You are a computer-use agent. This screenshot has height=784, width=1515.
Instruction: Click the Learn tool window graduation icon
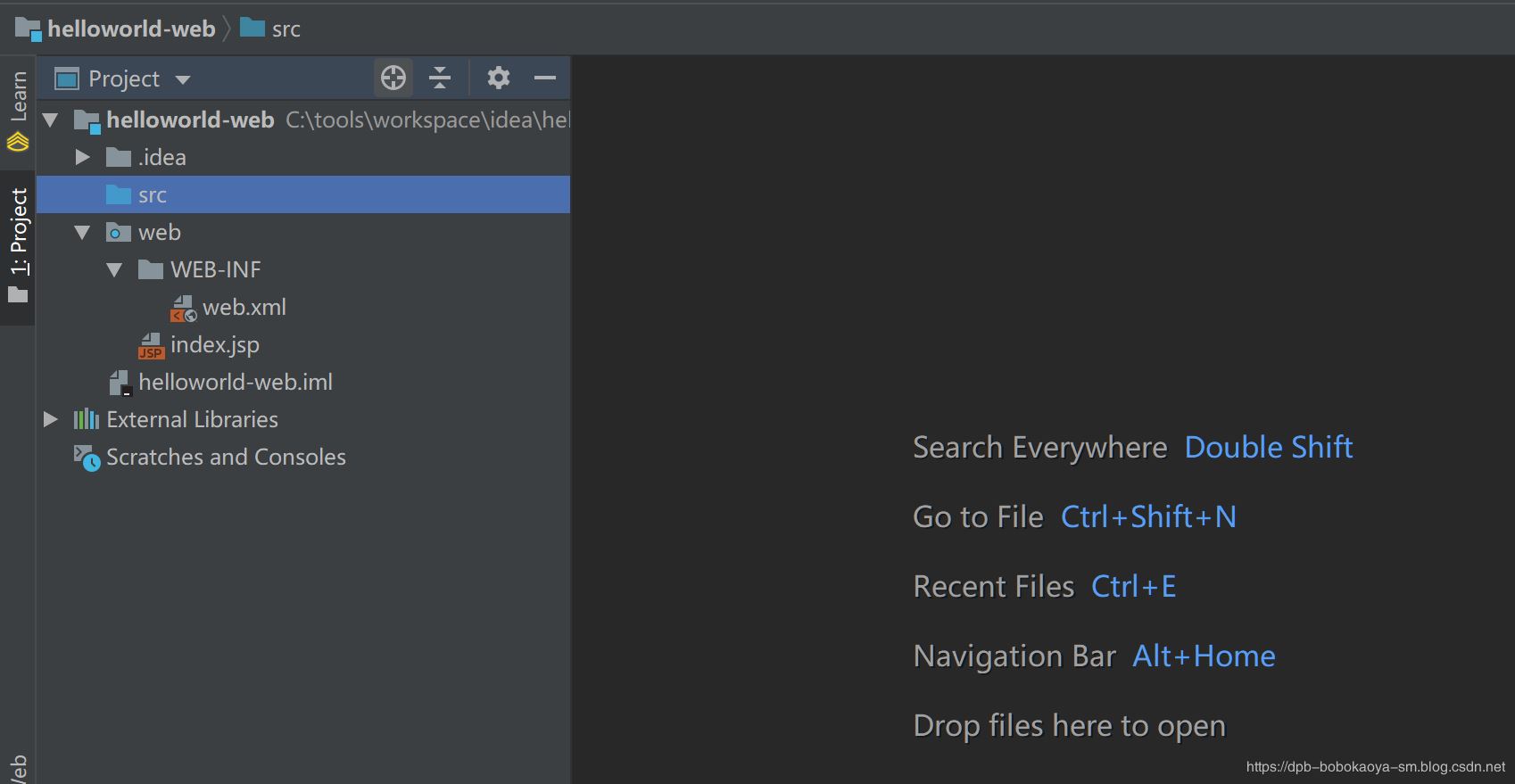coord(18,142)
